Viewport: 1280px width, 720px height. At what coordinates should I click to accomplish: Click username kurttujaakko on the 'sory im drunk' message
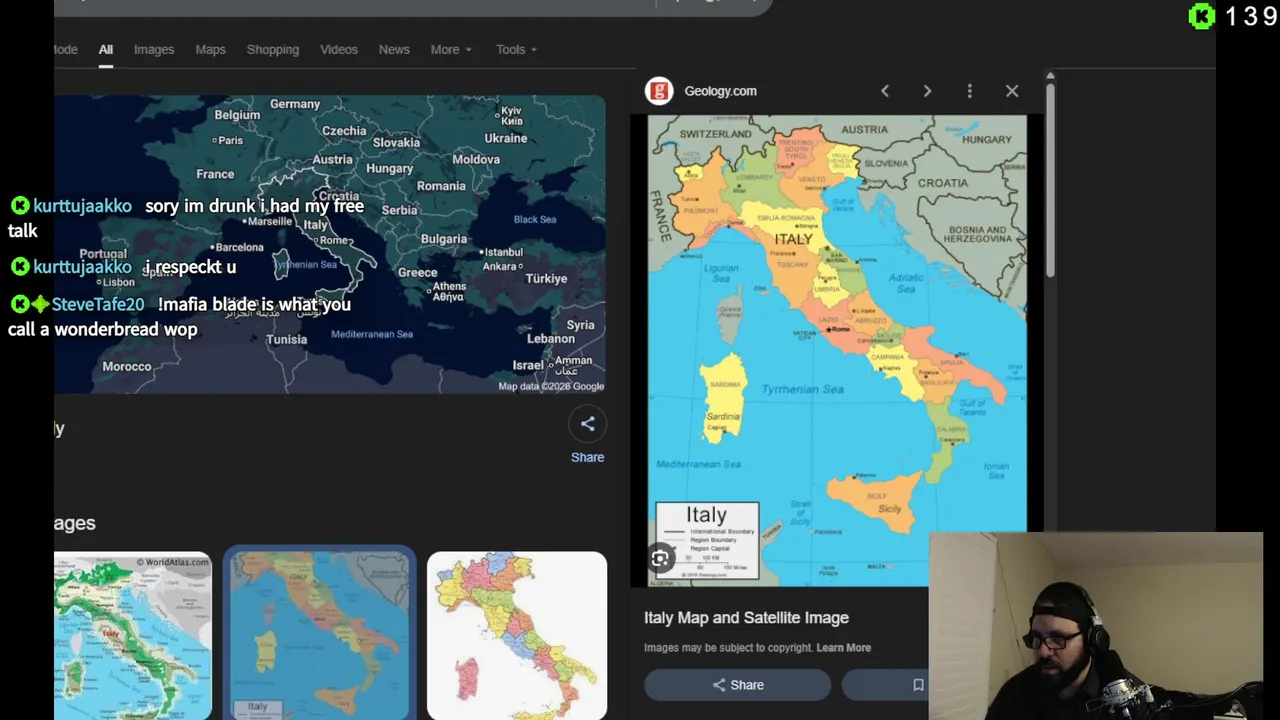point(82,206)
